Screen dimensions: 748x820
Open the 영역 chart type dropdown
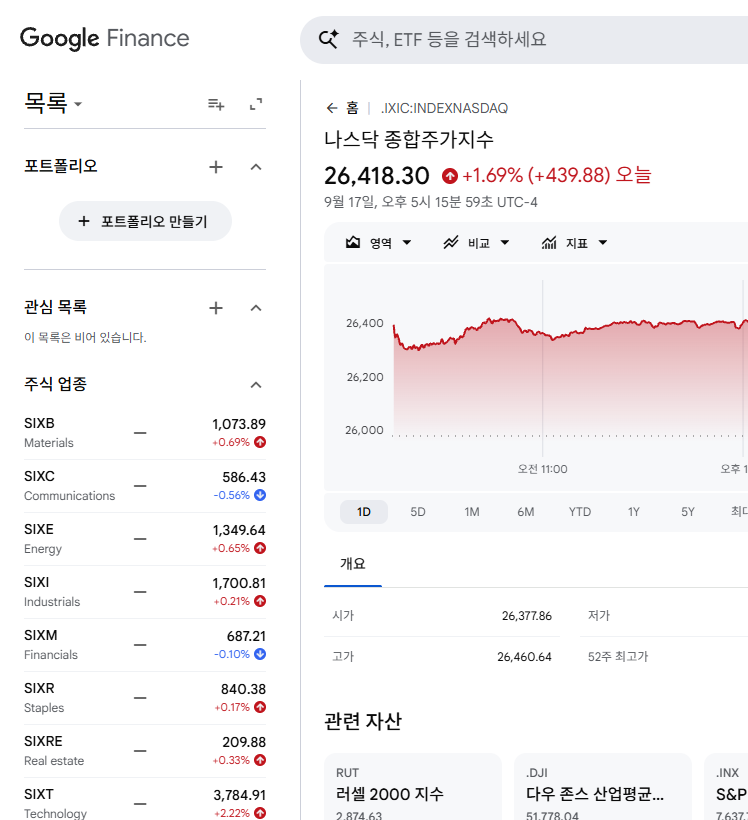(379, 243)
